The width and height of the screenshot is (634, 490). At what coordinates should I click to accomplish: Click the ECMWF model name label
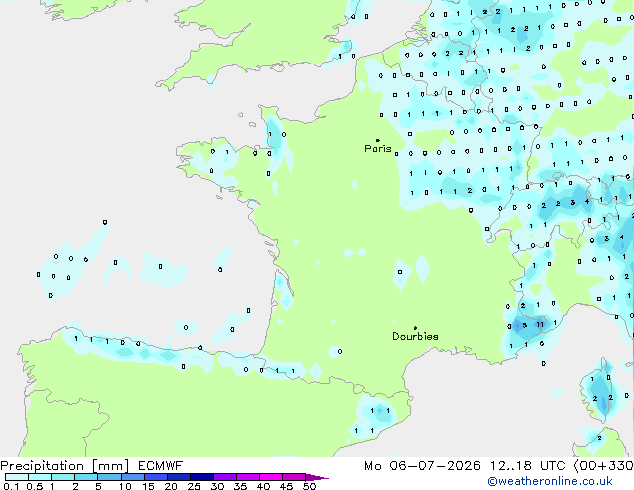coord(161,466)
